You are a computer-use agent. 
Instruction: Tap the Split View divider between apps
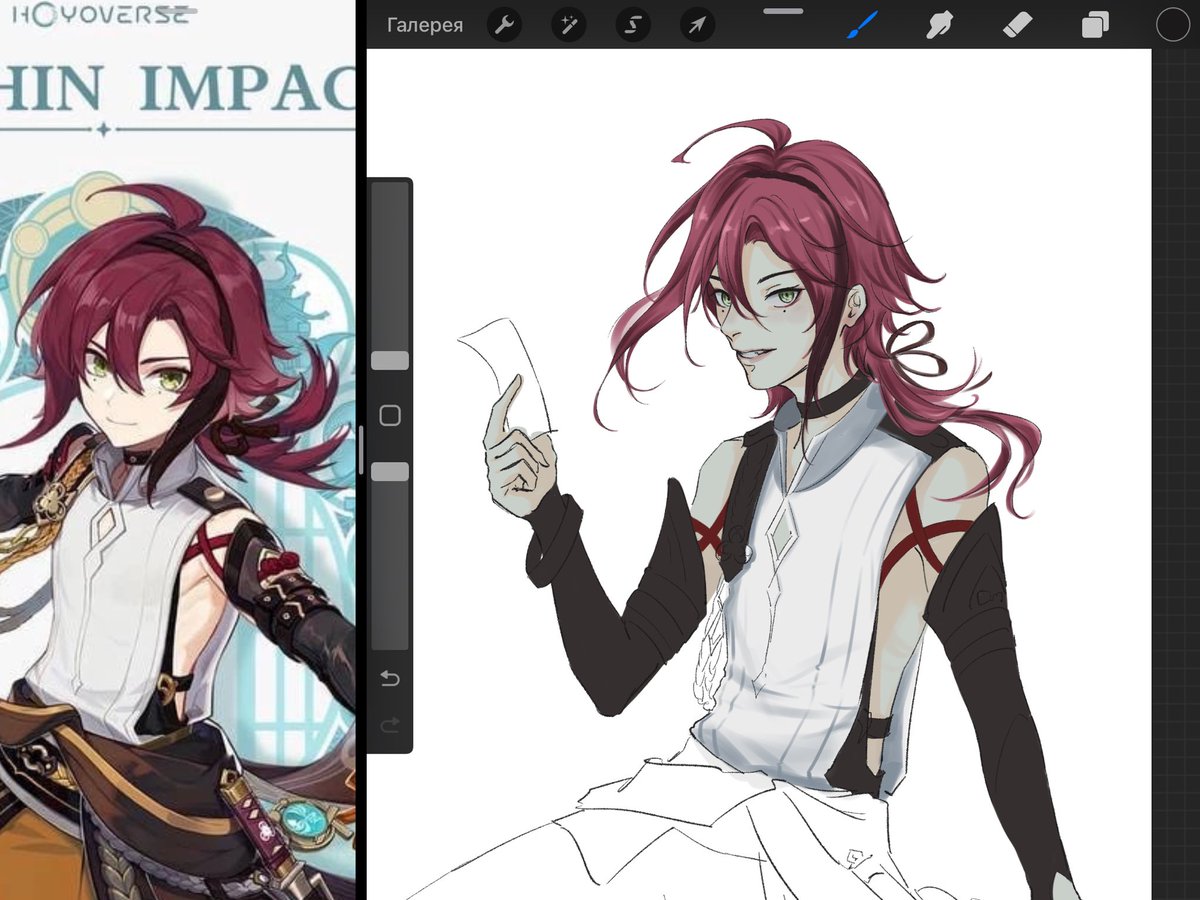(x=361, y=450)
